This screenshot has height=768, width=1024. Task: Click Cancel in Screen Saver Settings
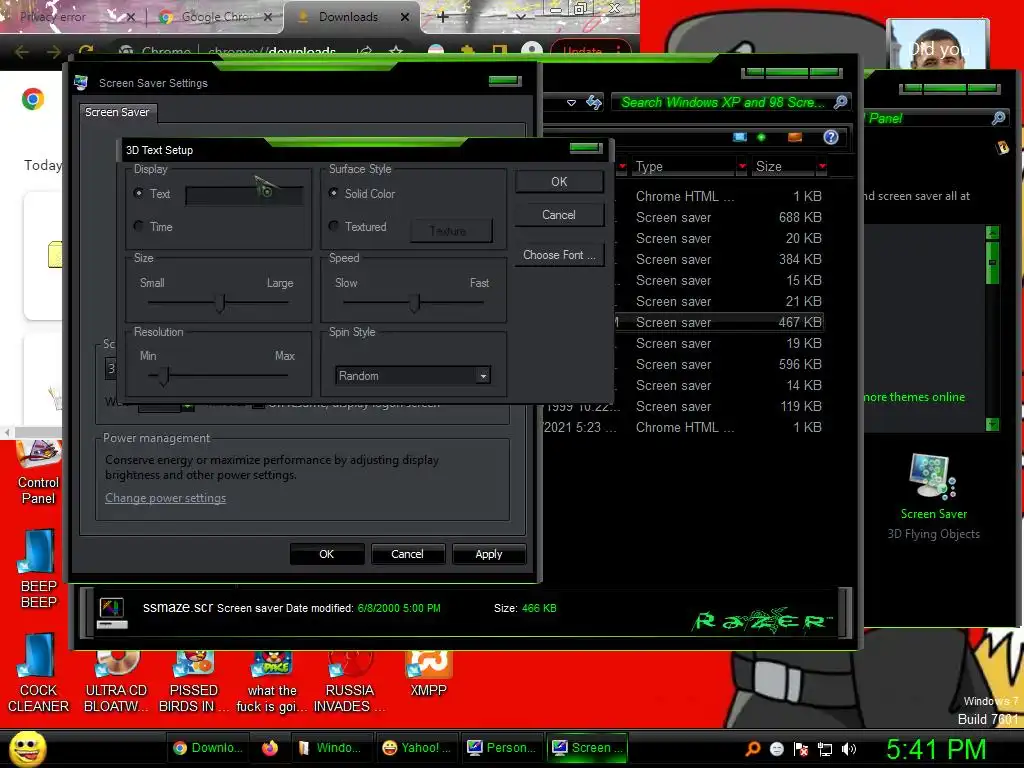[x=408, y=554]
